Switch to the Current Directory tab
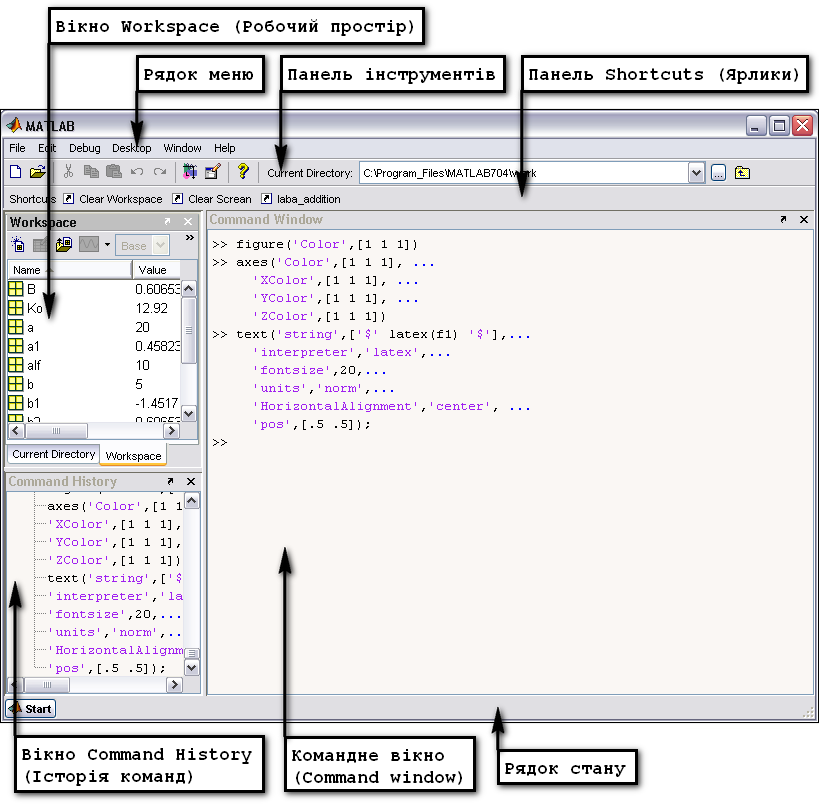This screenshot has height=805, width=819. click(x=53, y=454)
